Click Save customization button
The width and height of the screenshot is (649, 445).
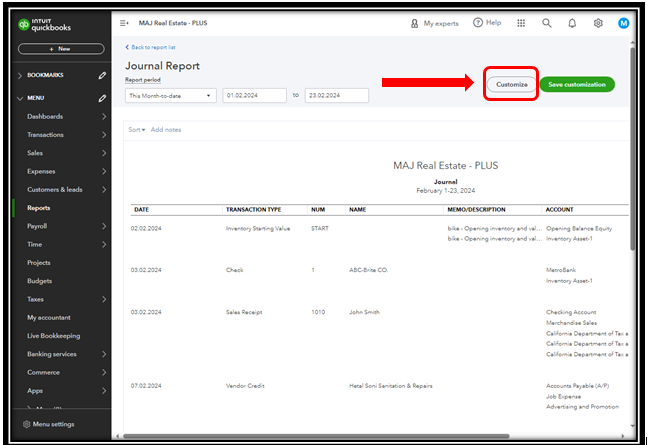coord(577,84)
